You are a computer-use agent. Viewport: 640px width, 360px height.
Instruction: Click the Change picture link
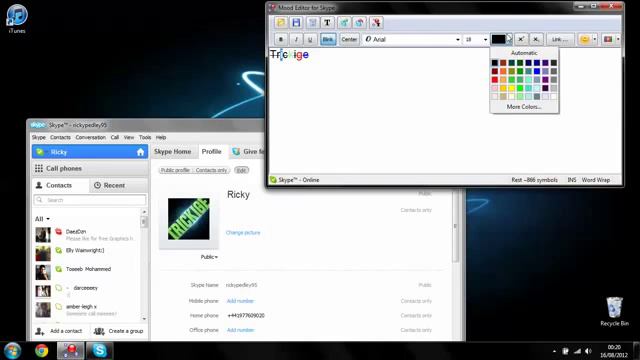243,233
